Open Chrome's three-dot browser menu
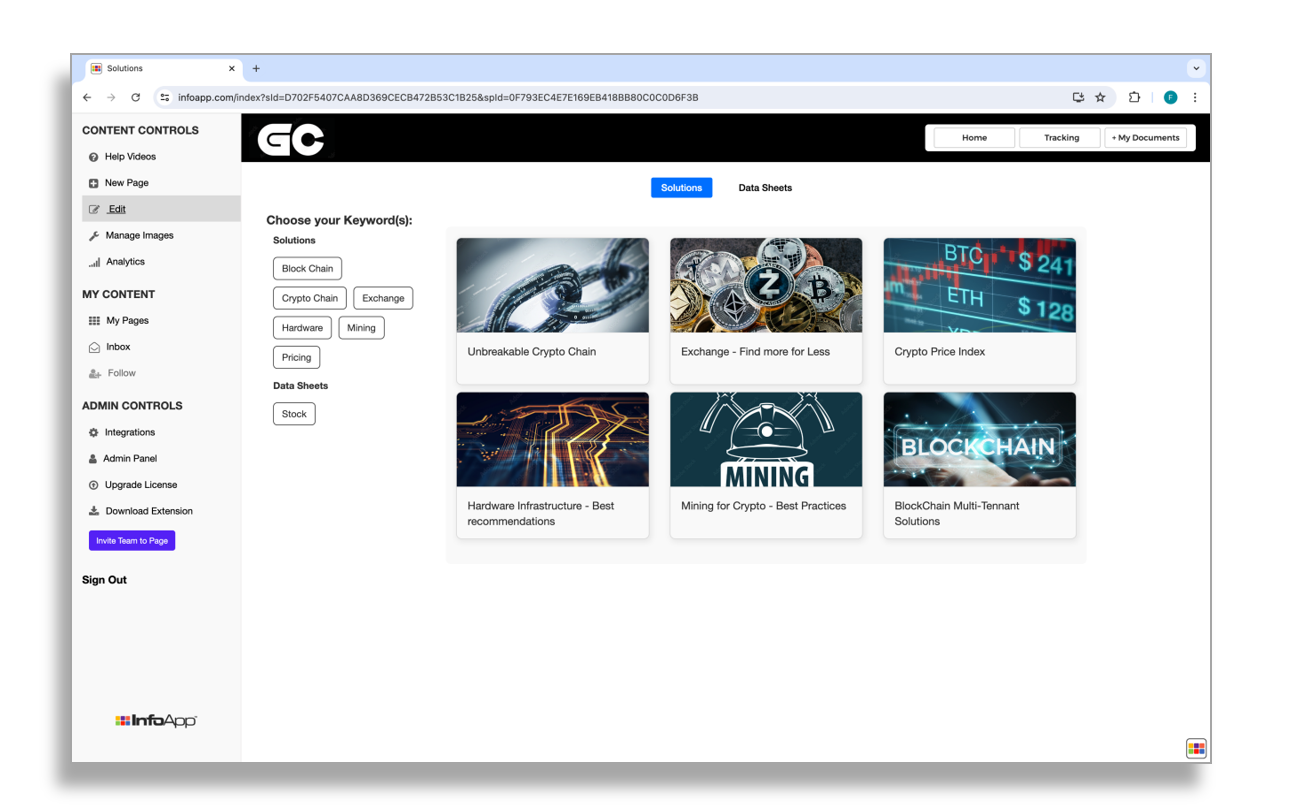 (x=1195, y=97)
